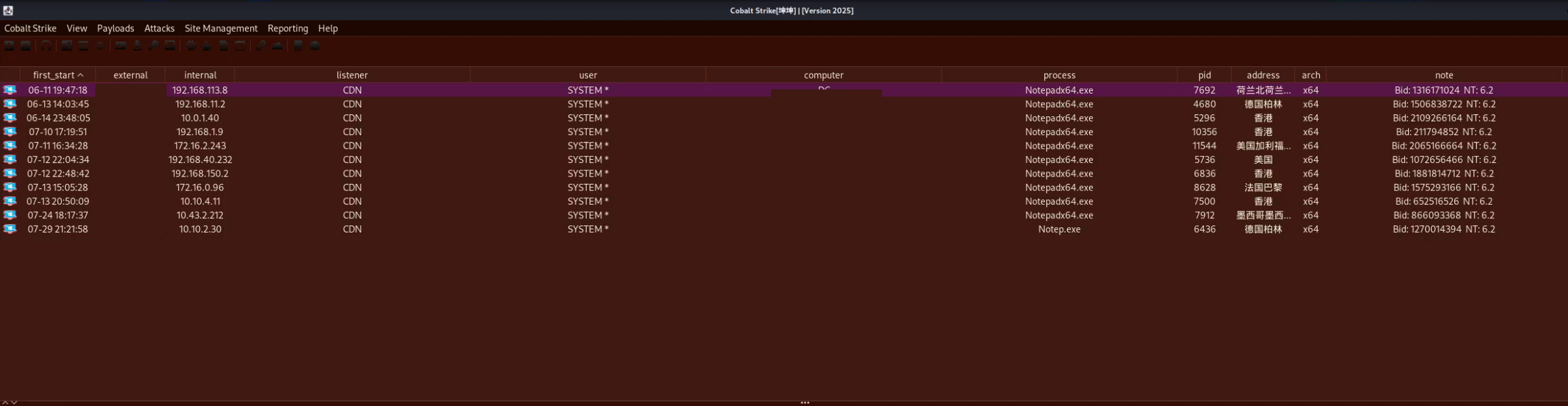This screenshot has width=1568, height=406.
Task: Open the help book toolbar icon
Action: 298,45
